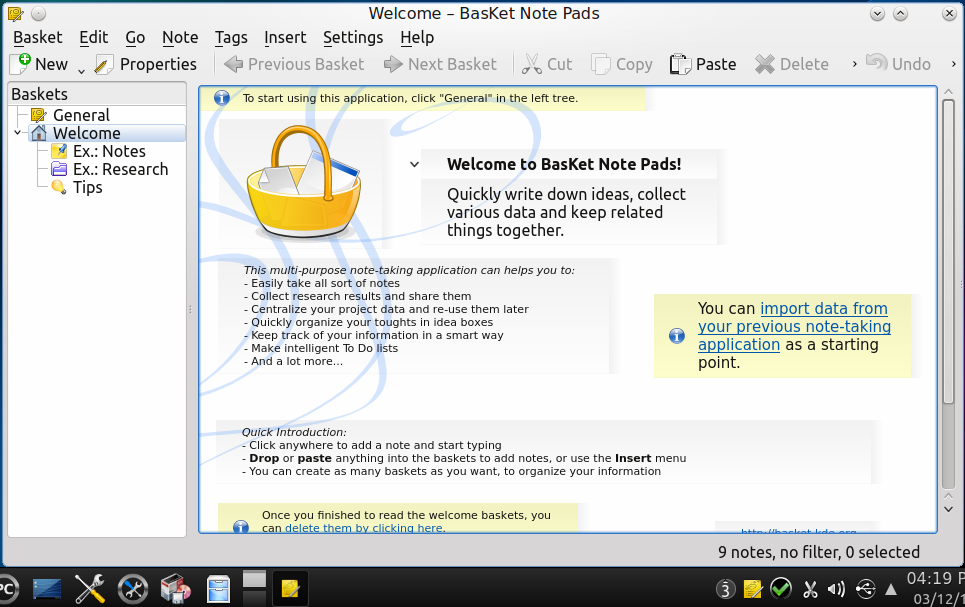
Task: Click the virtual desktop pager in taskbar
Action: (x=254, y=588)
